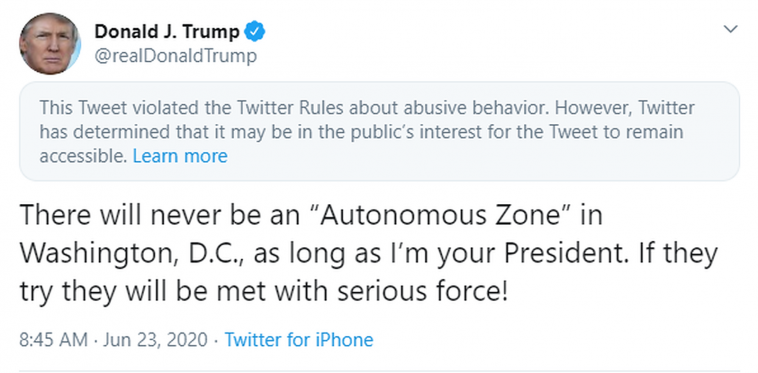The width and height of the screenshot is (758, 373).
Task: Click the Twitter for iPhone source link
Action: click(299, 340)
